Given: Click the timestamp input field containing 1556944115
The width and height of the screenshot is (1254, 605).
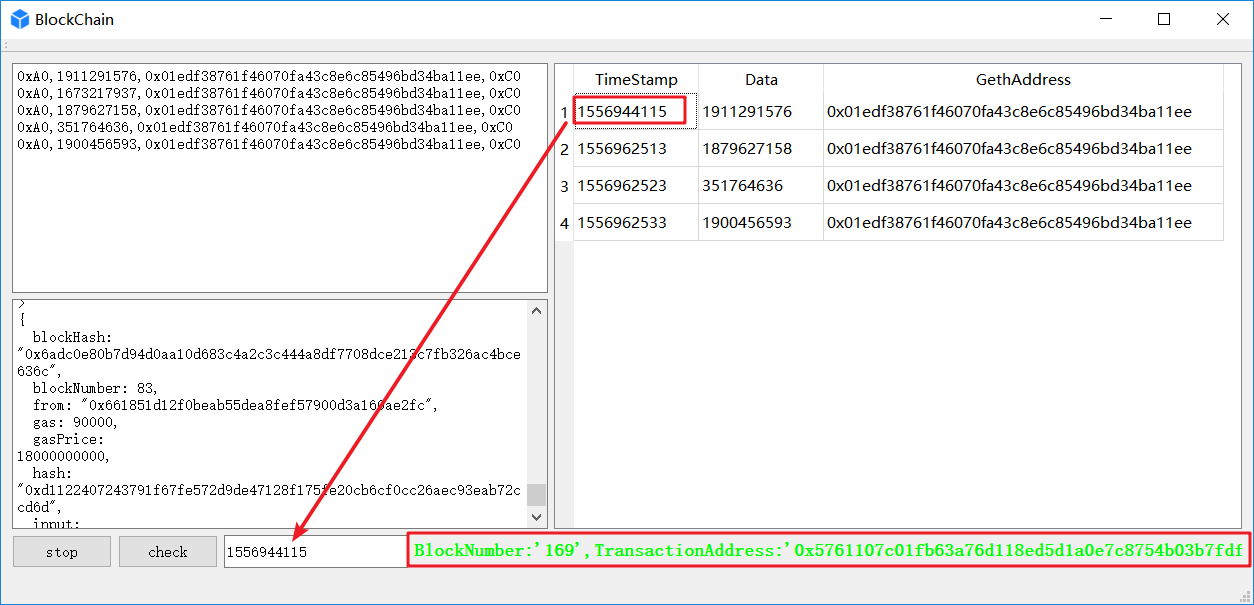Looking at the screenshot, I should click(315, 552).
